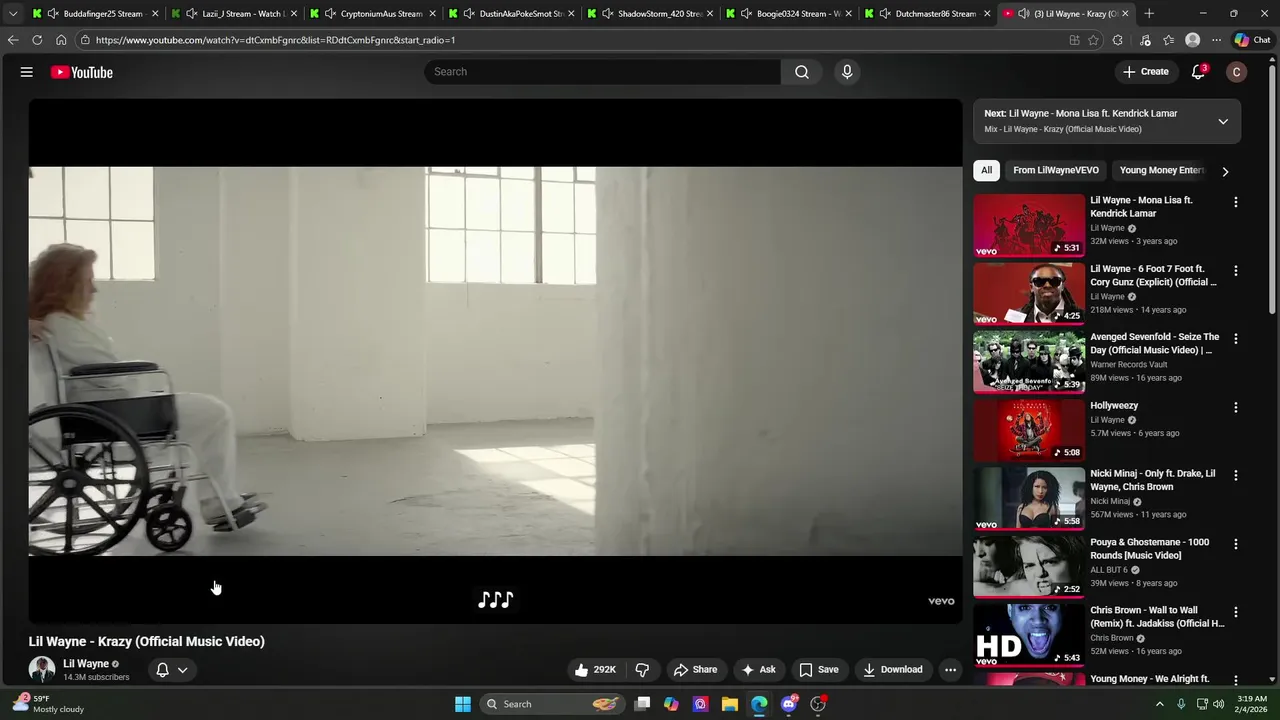The image size is (1280, 720).
Task: Open Pouya & Ghostemane 1000 Rounds title
Action: 1149,549
